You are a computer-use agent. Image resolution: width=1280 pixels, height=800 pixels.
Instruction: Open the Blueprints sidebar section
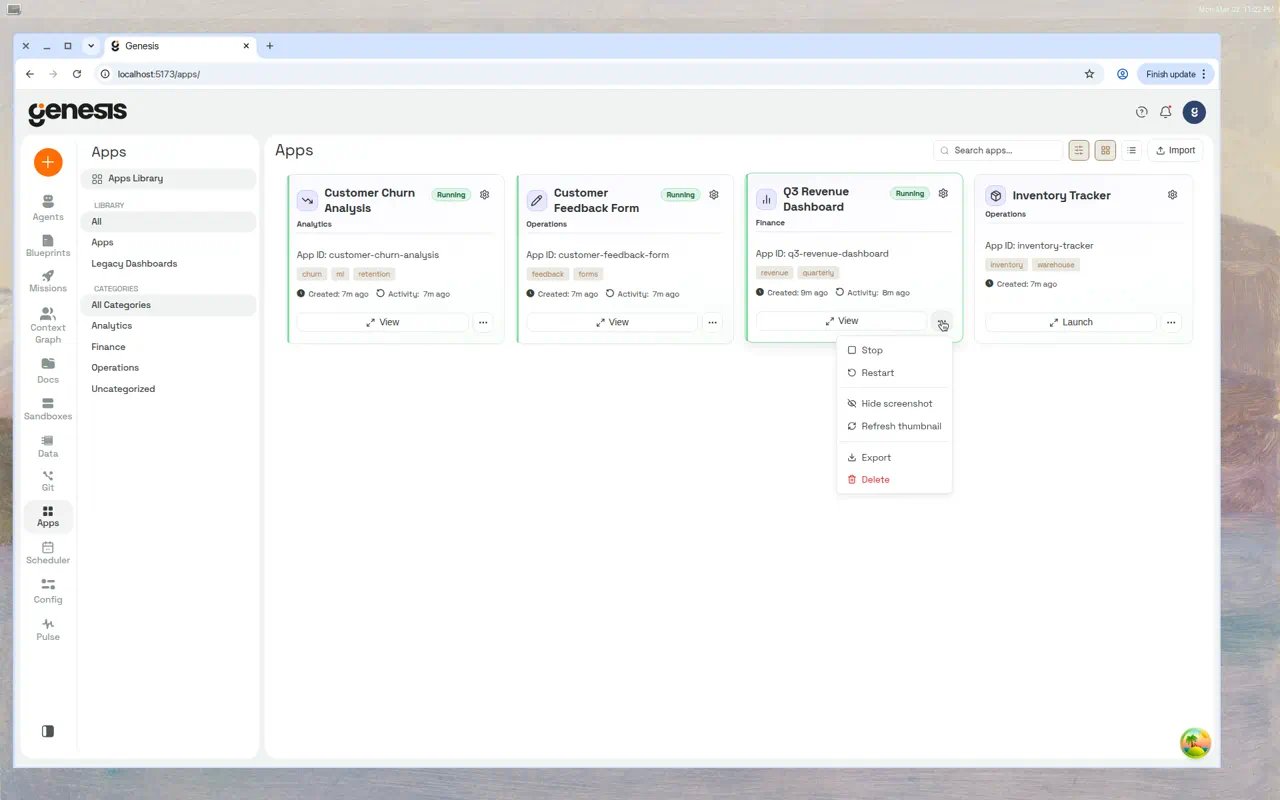pyautogui.click(x=48, y=245)
